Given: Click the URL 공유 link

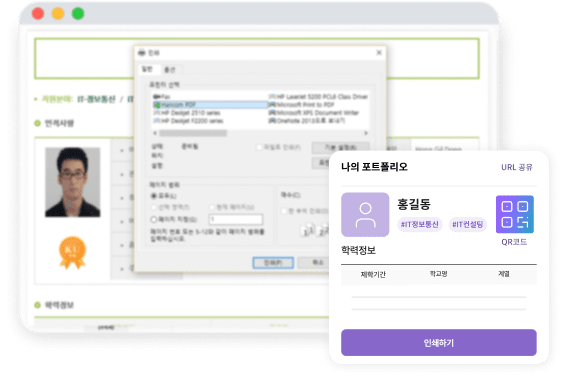Looking at the screenshot, I should [x=517, y=167].
